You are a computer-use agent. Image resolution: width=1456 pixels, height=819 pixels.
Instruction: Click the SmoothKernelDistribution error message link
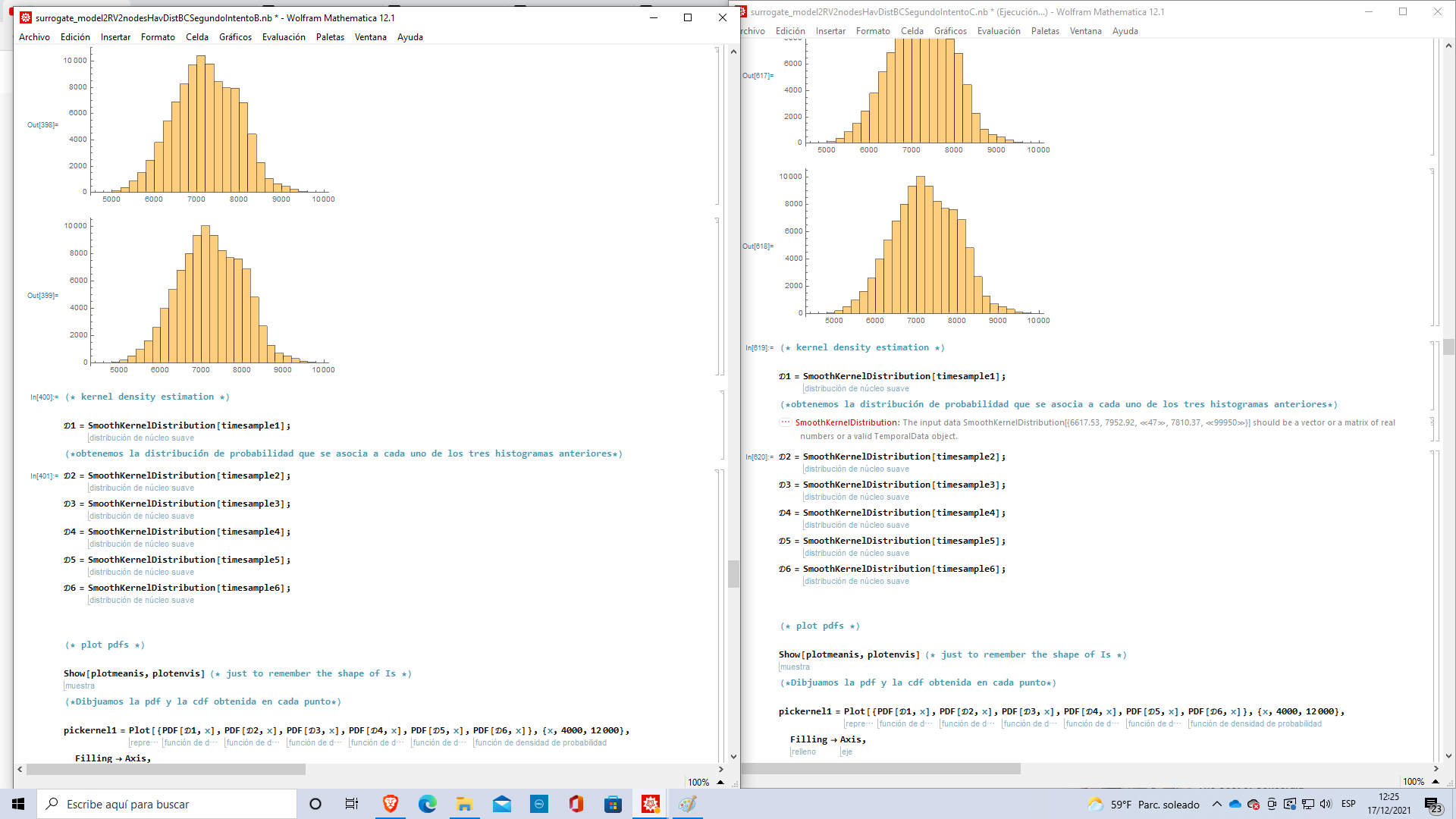[846, 423]
